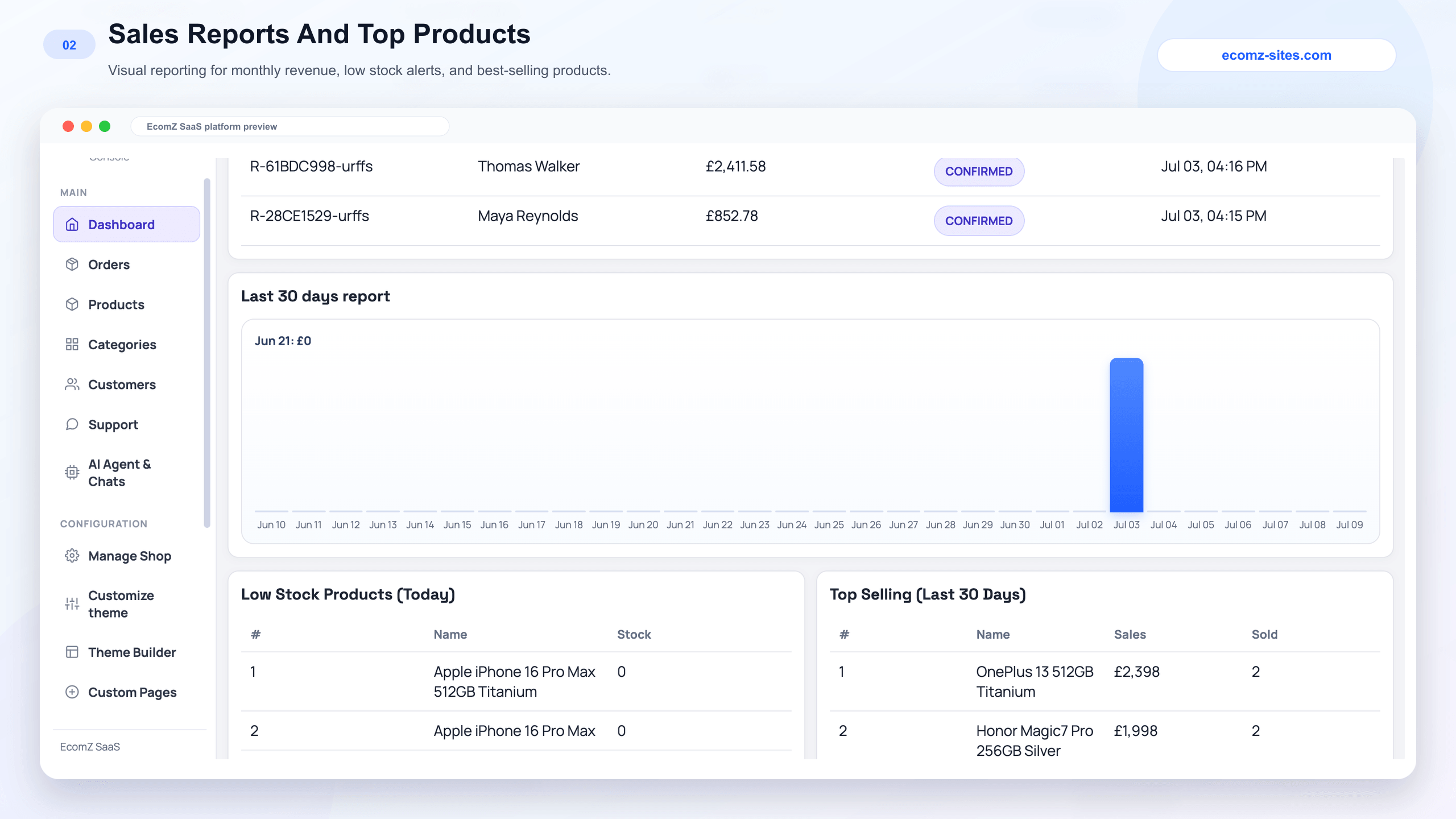Click Sold column header in Top Selling
1456x819 pixels.
pyautogui.click(x=1264, y=634)
